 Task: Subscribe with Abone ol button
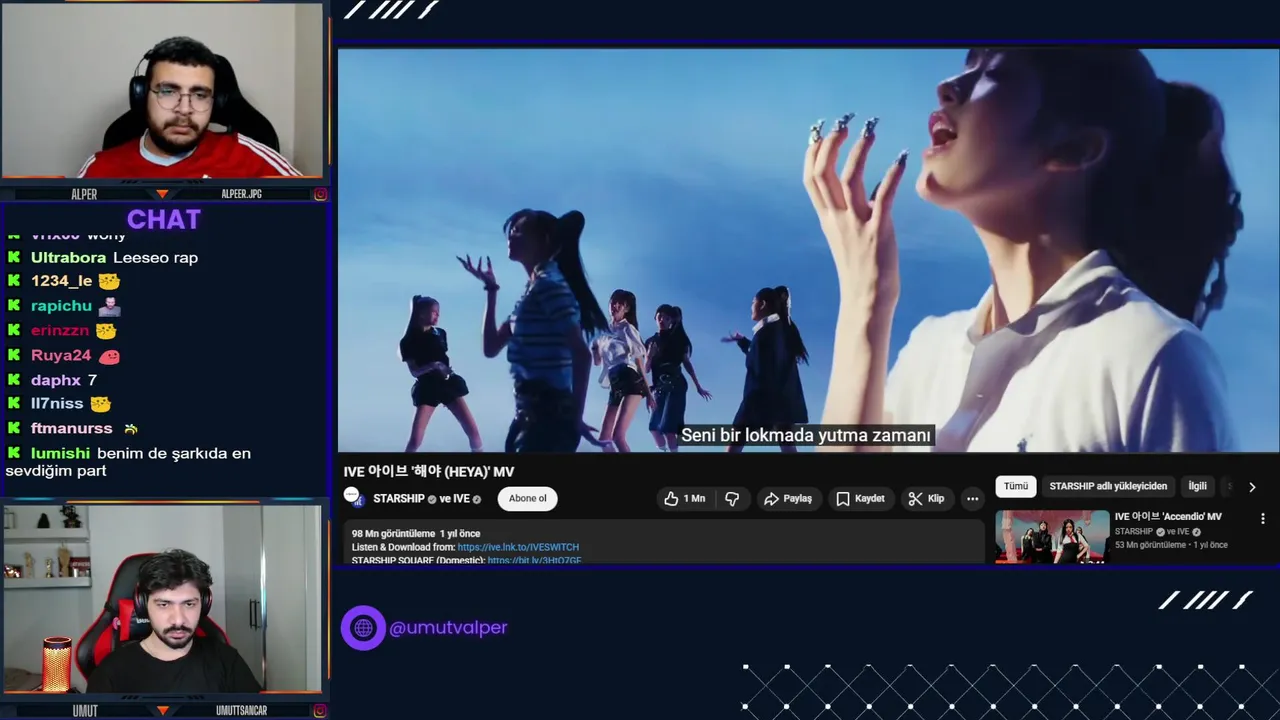tap(528, 498)
